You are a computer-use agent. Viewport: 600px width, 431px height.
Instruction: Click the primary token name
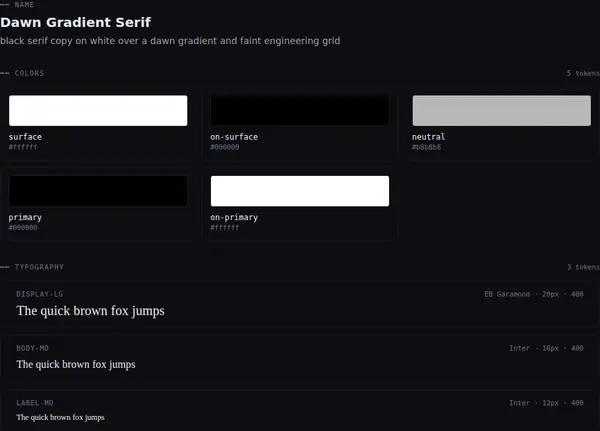point(25,217)
